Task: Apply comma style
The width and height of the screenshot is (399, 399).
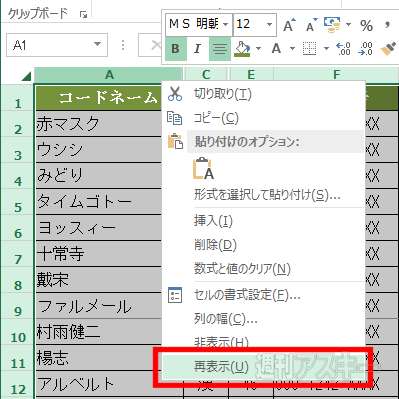Action: (387, 25)
